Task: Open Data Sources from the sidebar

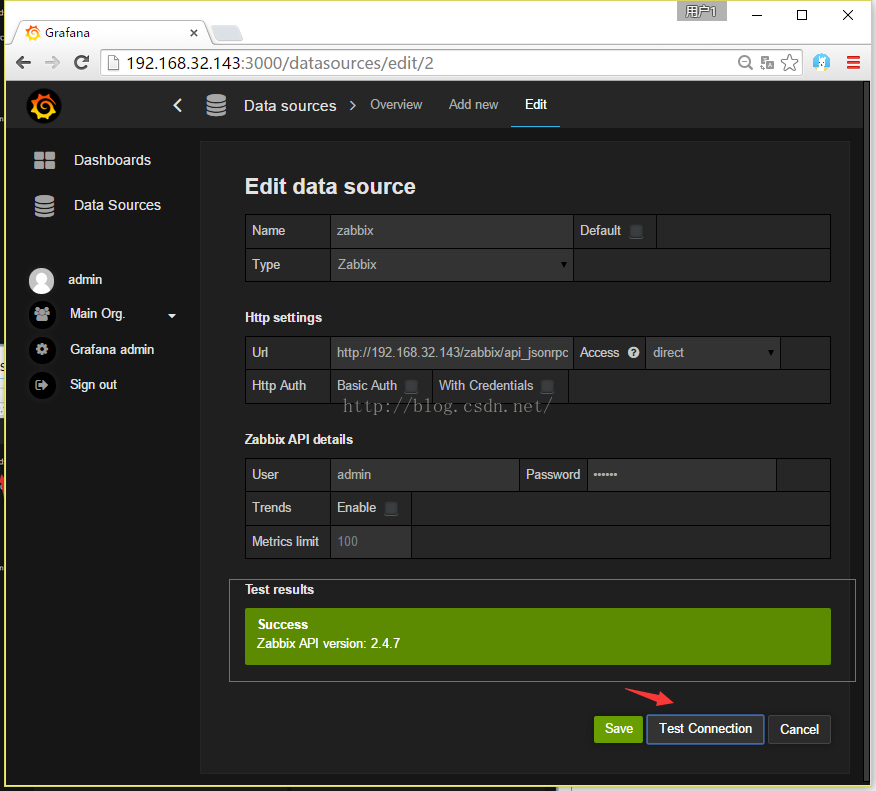Action: coord(117,205)
